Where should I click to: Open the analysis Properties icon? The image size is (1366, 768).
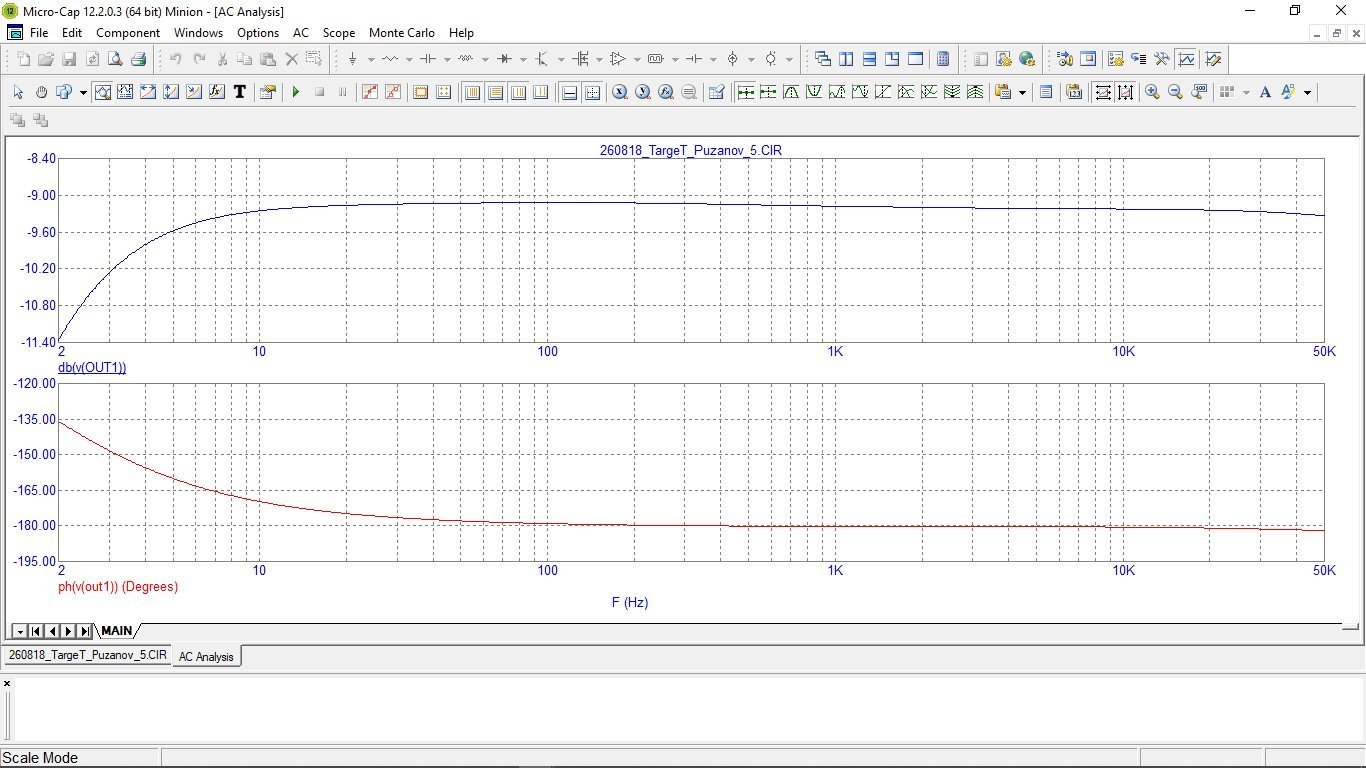(x=267, y=92)
